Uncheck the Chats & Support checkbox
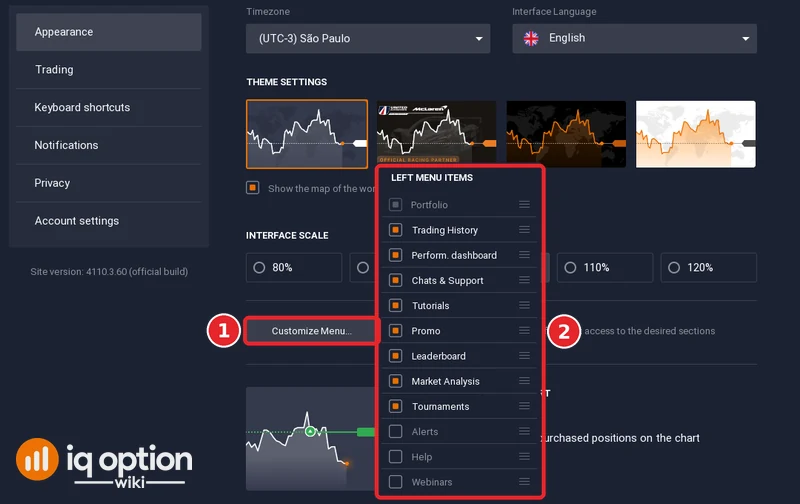 click(x=395, y=280)
